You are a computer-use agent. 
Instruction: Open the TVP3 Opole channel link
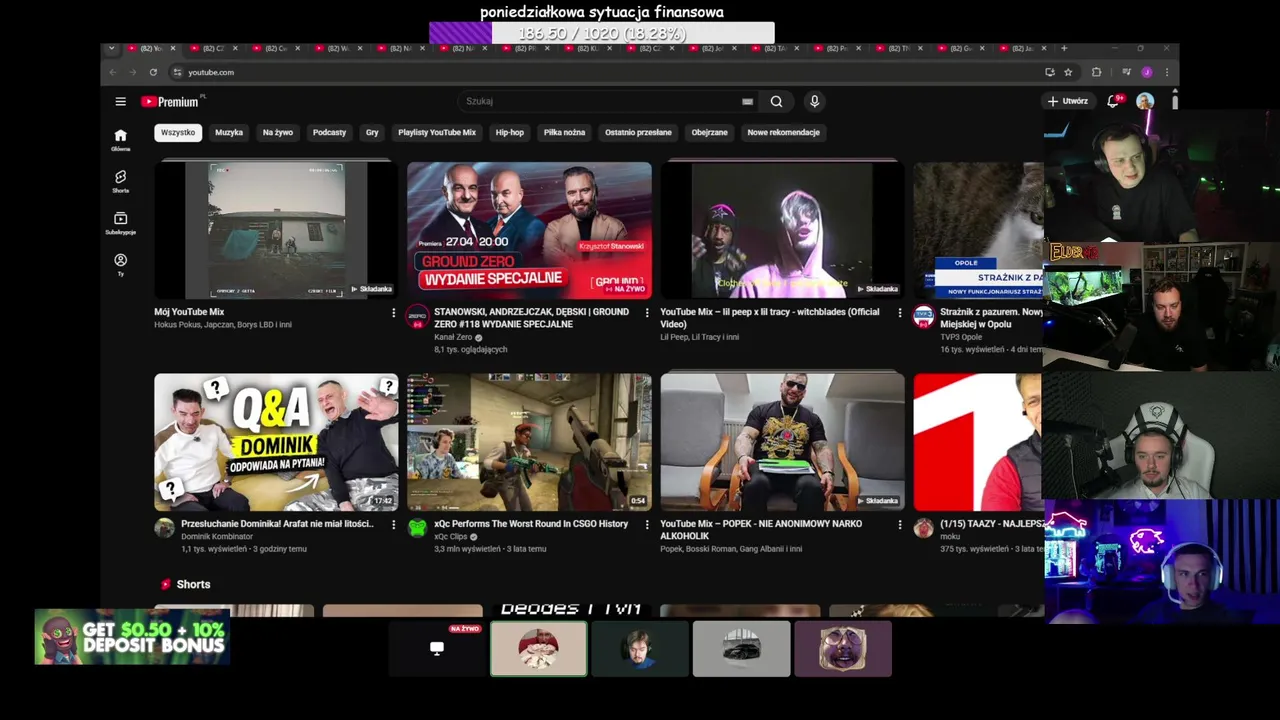[960, 337]
